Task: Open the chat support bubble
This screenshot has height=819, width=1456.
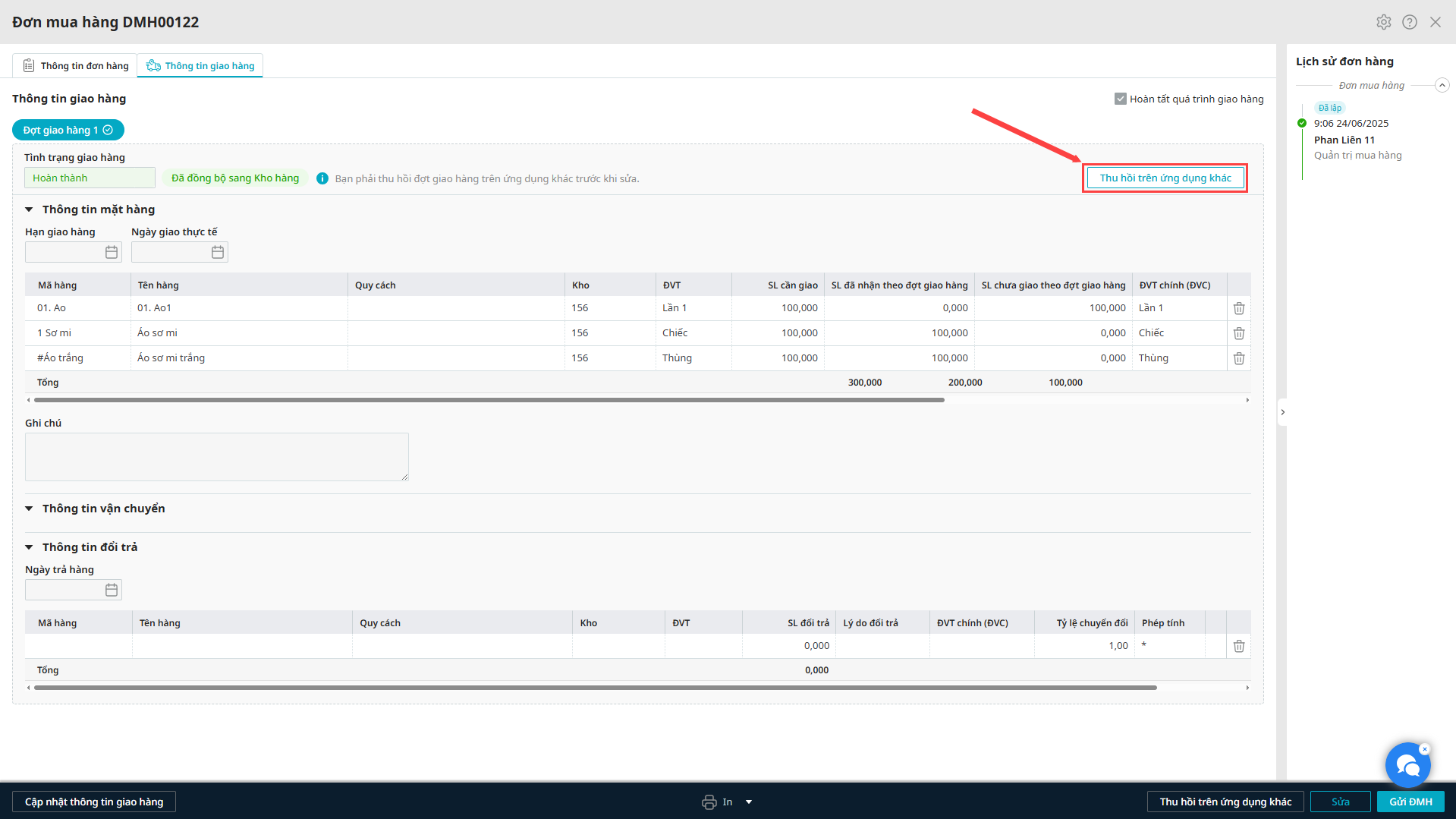Action: point(1407,765)
